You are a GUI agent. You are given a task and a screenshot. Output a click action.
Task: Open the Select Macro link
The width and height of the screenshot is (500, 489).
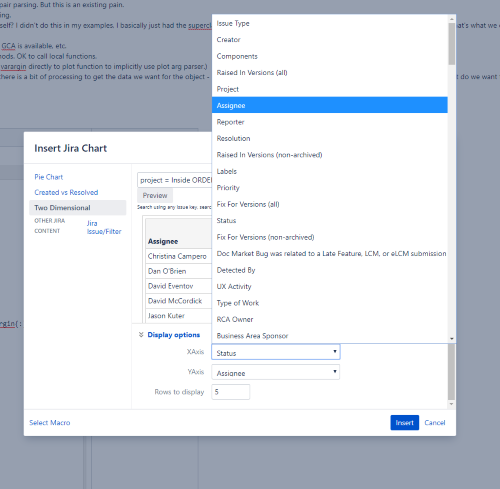50,423
